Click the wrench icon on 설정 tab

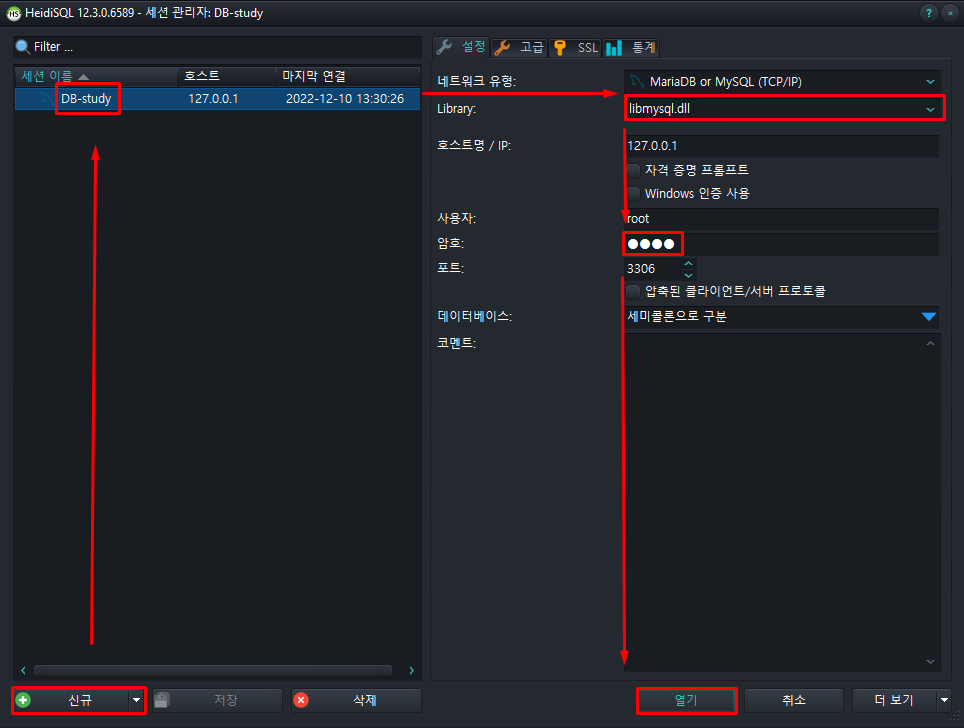point(444,47)
